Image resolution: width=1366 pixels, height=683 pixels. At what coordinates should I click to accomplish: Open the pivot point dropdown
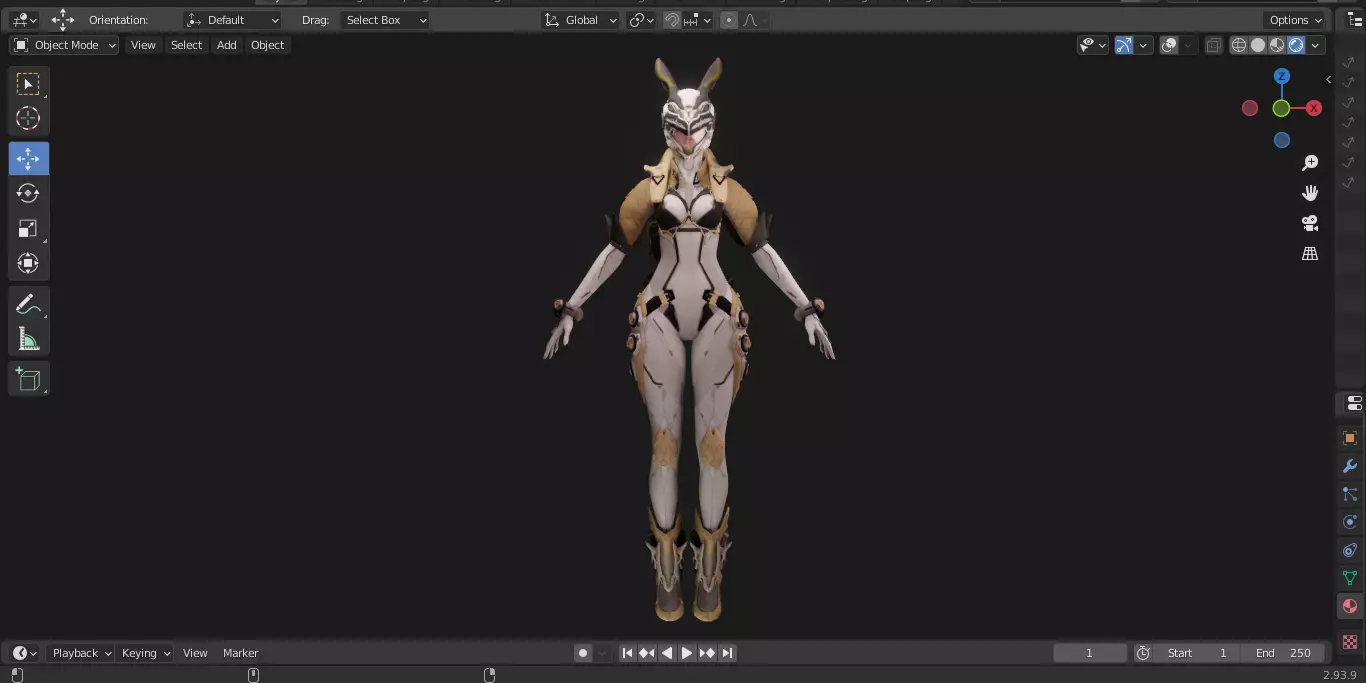641,20
